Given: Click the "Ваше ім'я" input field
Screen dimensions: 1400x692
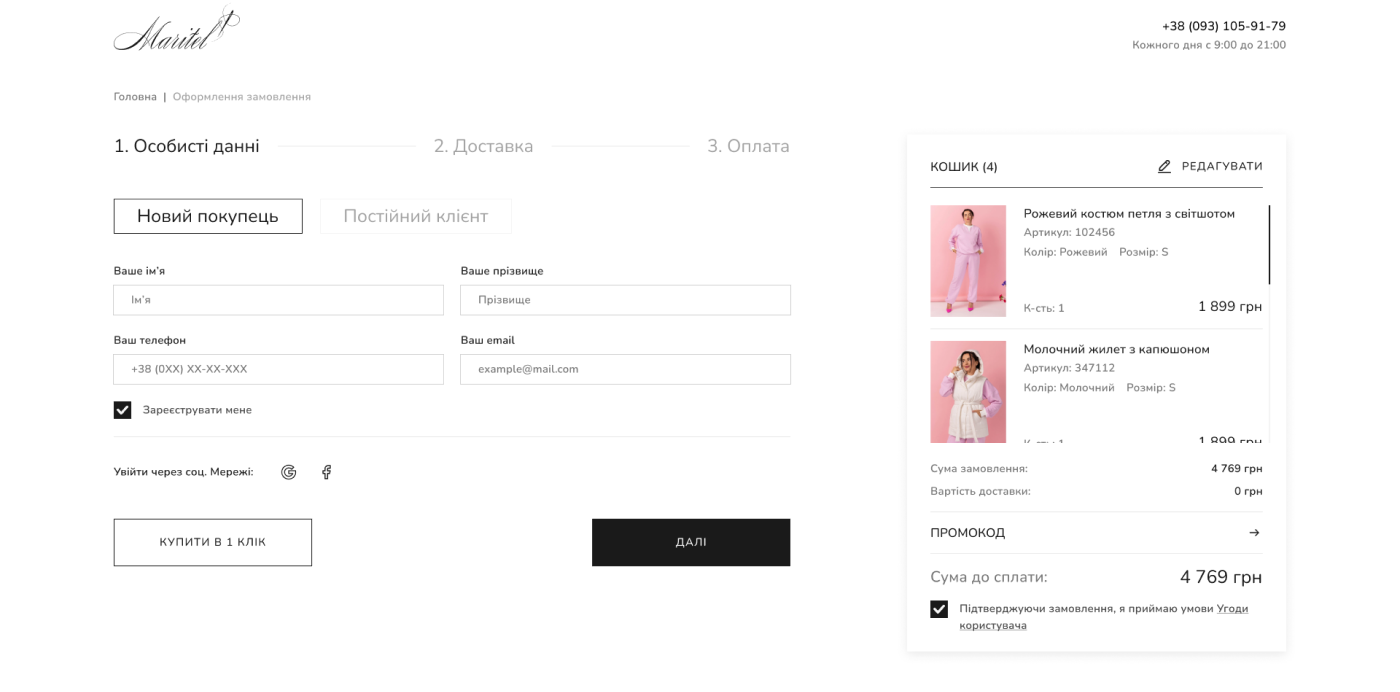Looking at the screenshot, I should [278, 300].
